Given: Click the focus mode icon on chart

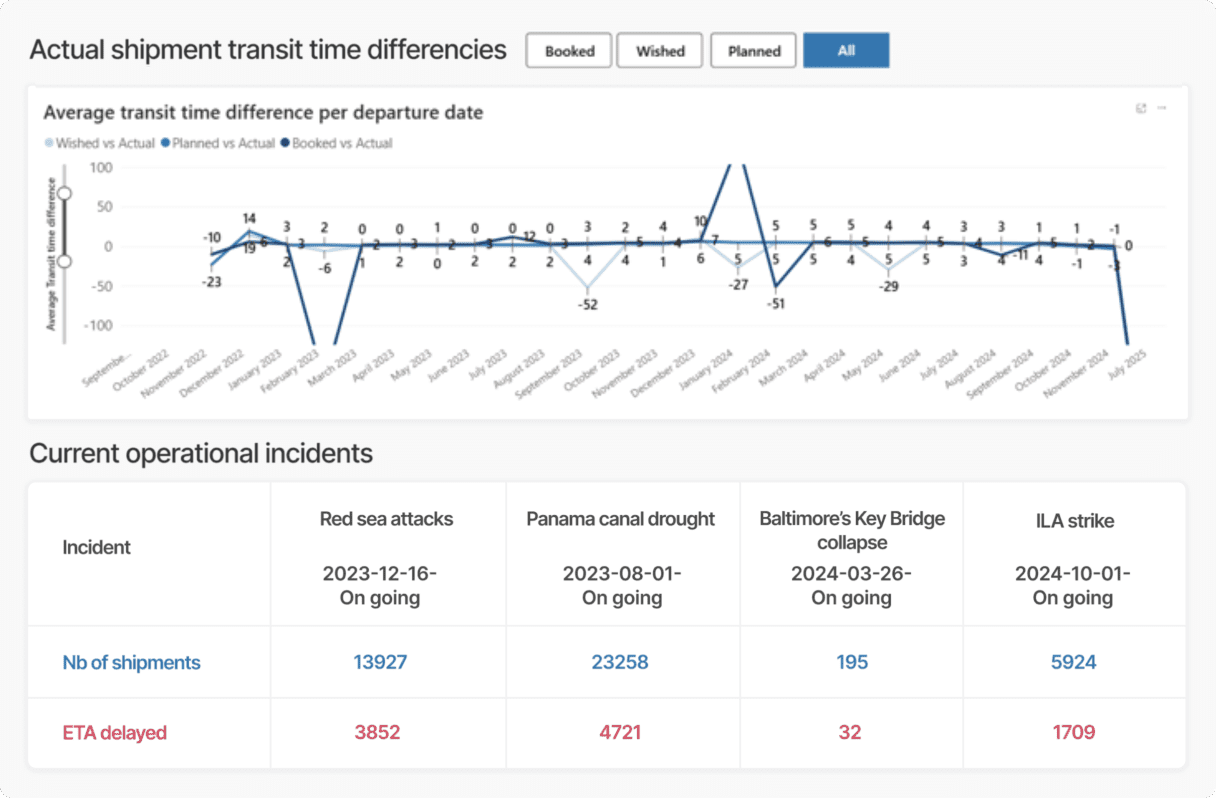Looking at the screenshot, I should pos(1141,109).
